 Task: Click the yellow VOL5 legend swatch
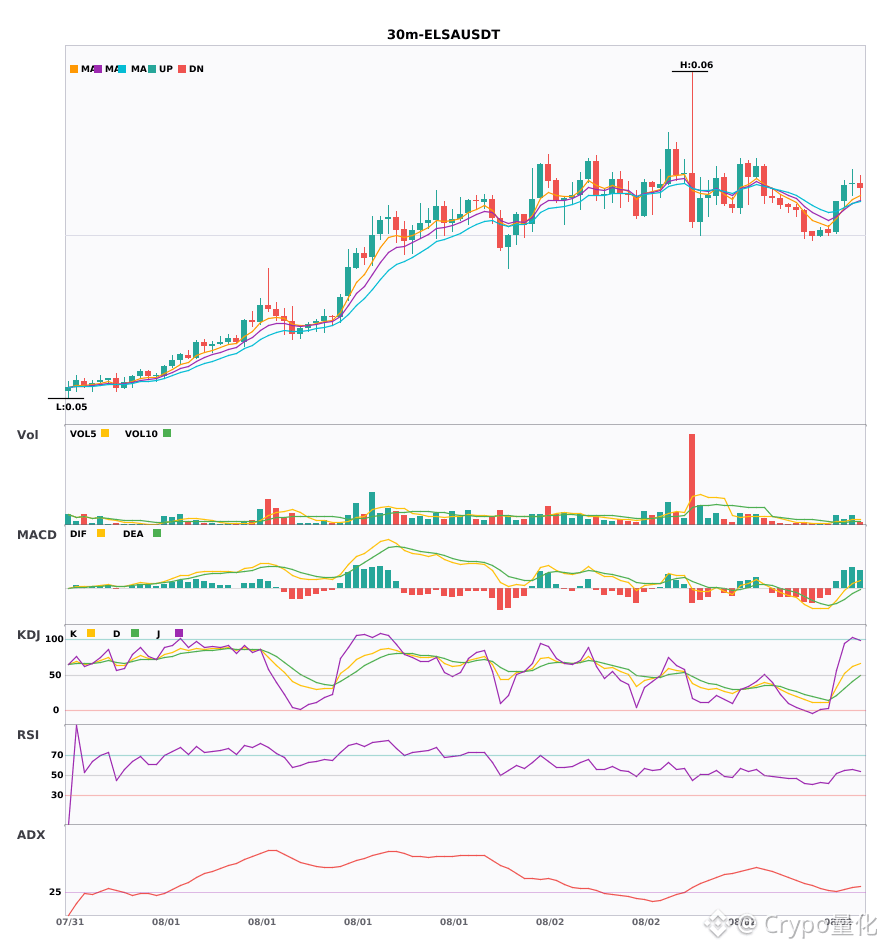[105, 433]
